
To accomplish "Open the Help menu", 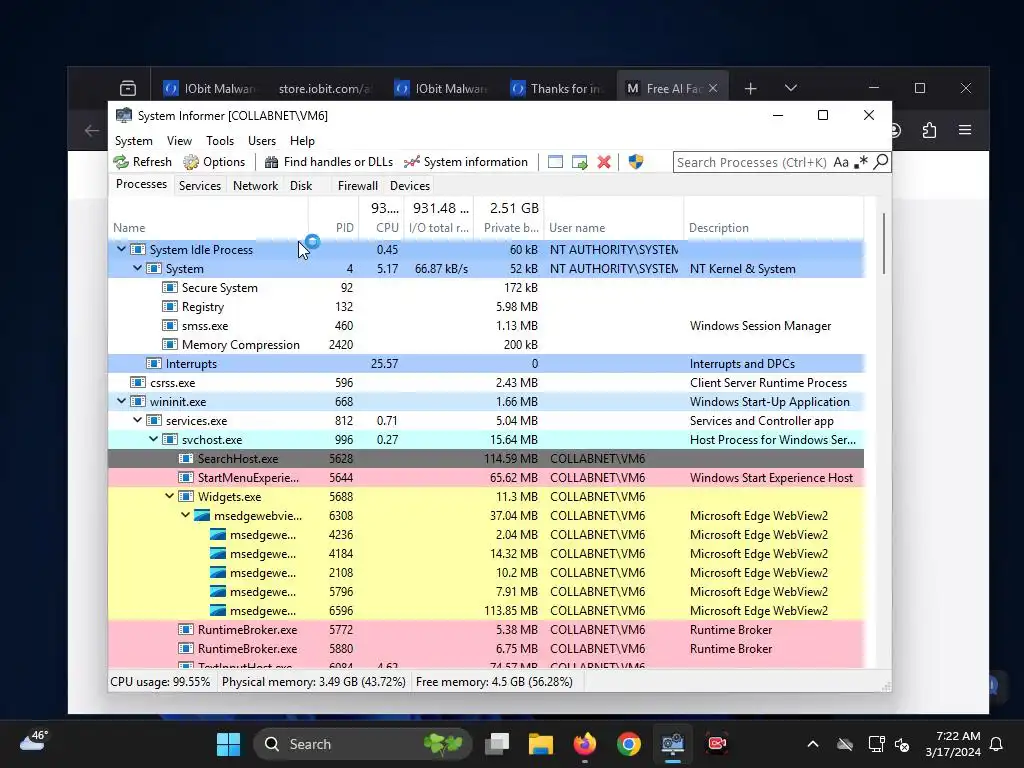I will (302, 141).
